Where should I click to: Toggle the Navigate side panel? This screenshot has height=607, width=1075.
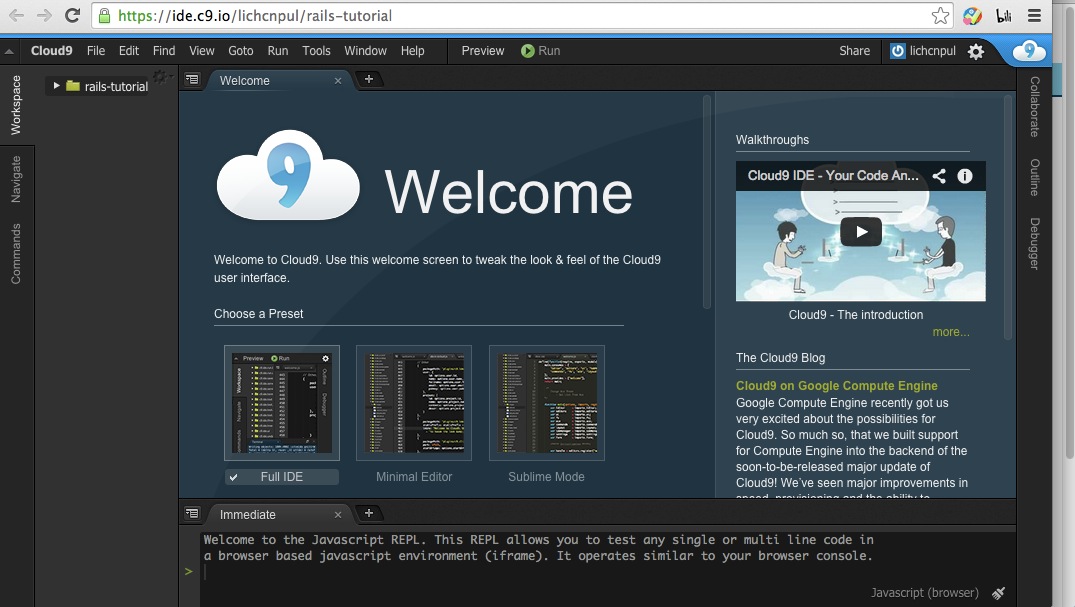coord(16,179)
